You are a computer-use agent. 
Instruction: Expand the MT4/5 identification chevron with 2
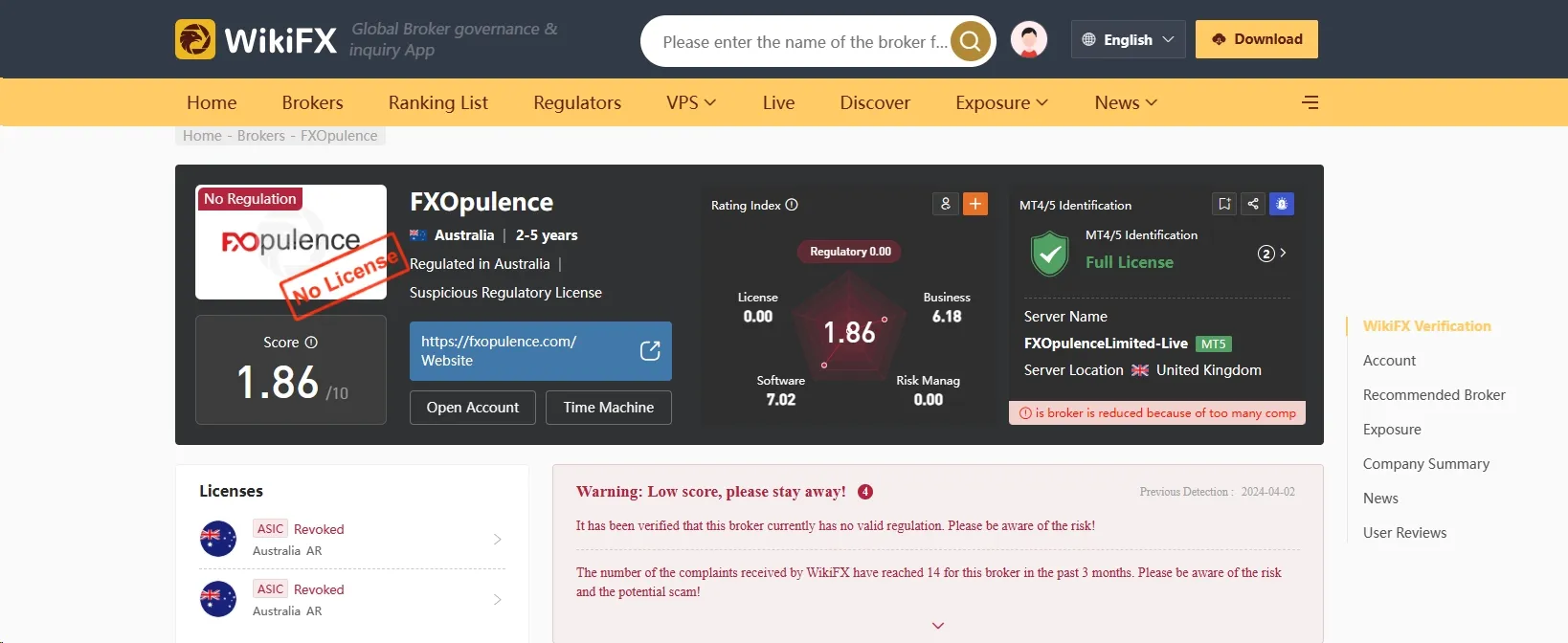[1272, 254]
